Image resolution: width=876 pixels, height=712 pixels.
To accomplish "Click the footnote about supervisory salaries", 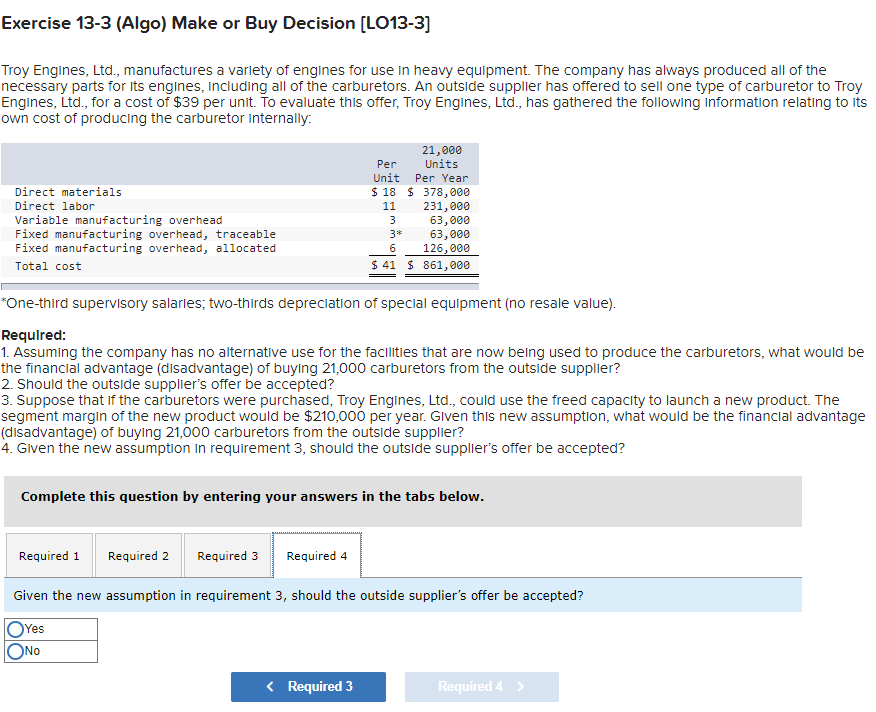I will click(308, 303).
